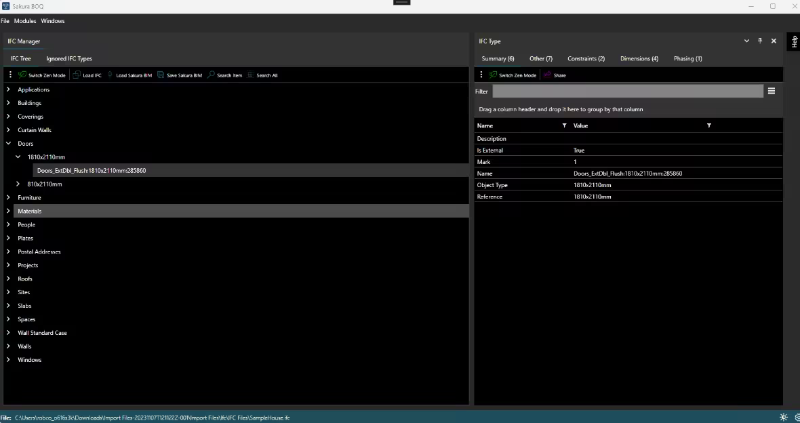Viewport: 800px width, 423px height.
Task: Toggle theme icon in the status bar
Action: [783, 417]
